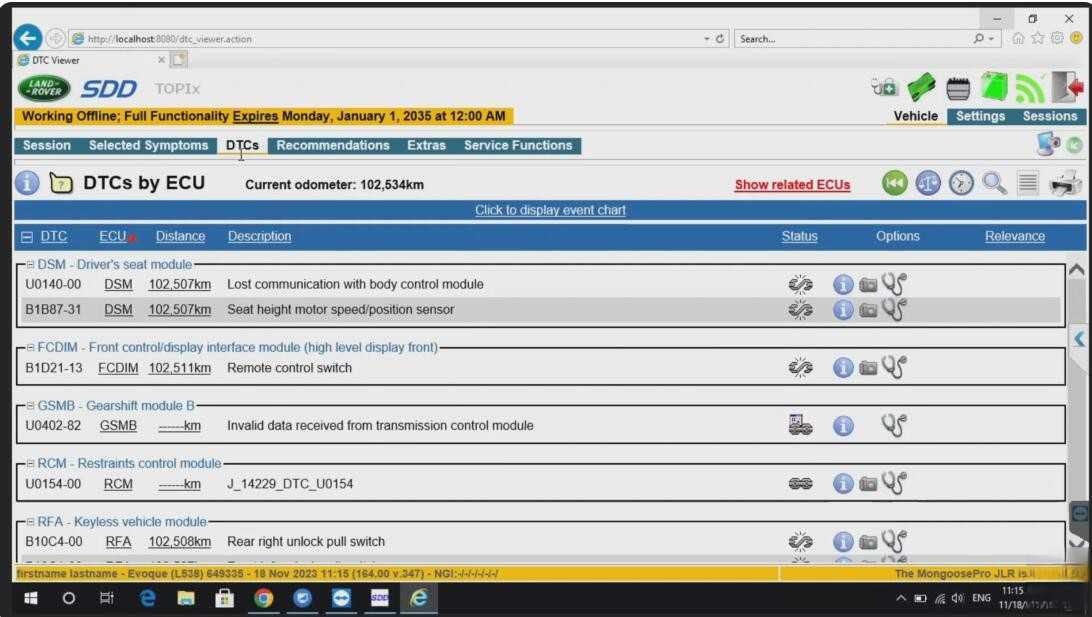Click the green battery/voltage icon in header
Screen dimensions: 1092x617
921,88
